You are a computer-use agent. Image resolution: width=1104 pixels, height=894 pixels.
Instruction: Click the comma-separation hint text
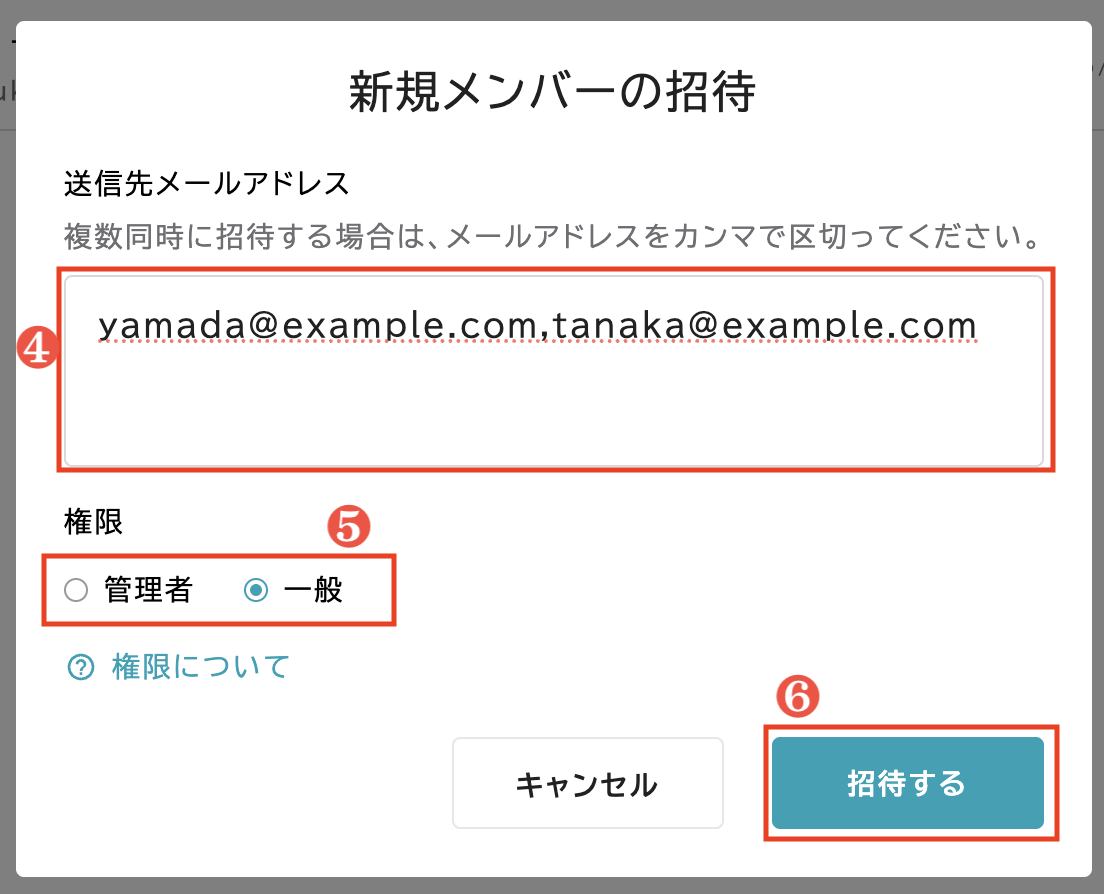548,238
